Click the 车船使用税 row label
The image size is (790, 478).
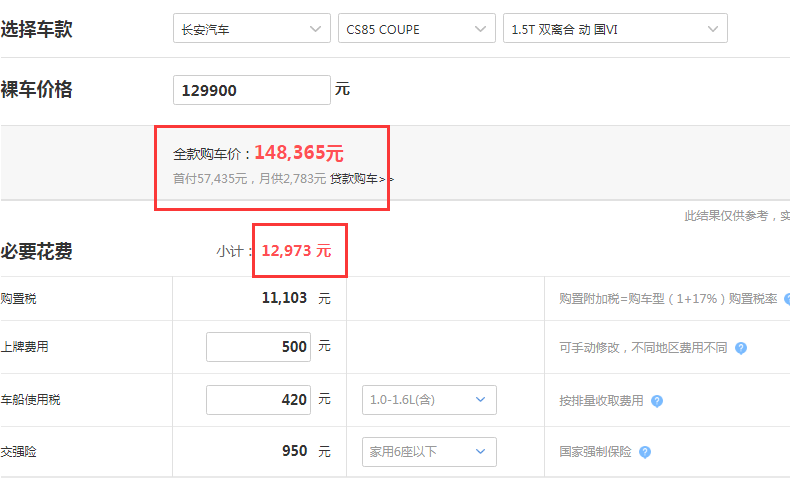tap(30, 400)
